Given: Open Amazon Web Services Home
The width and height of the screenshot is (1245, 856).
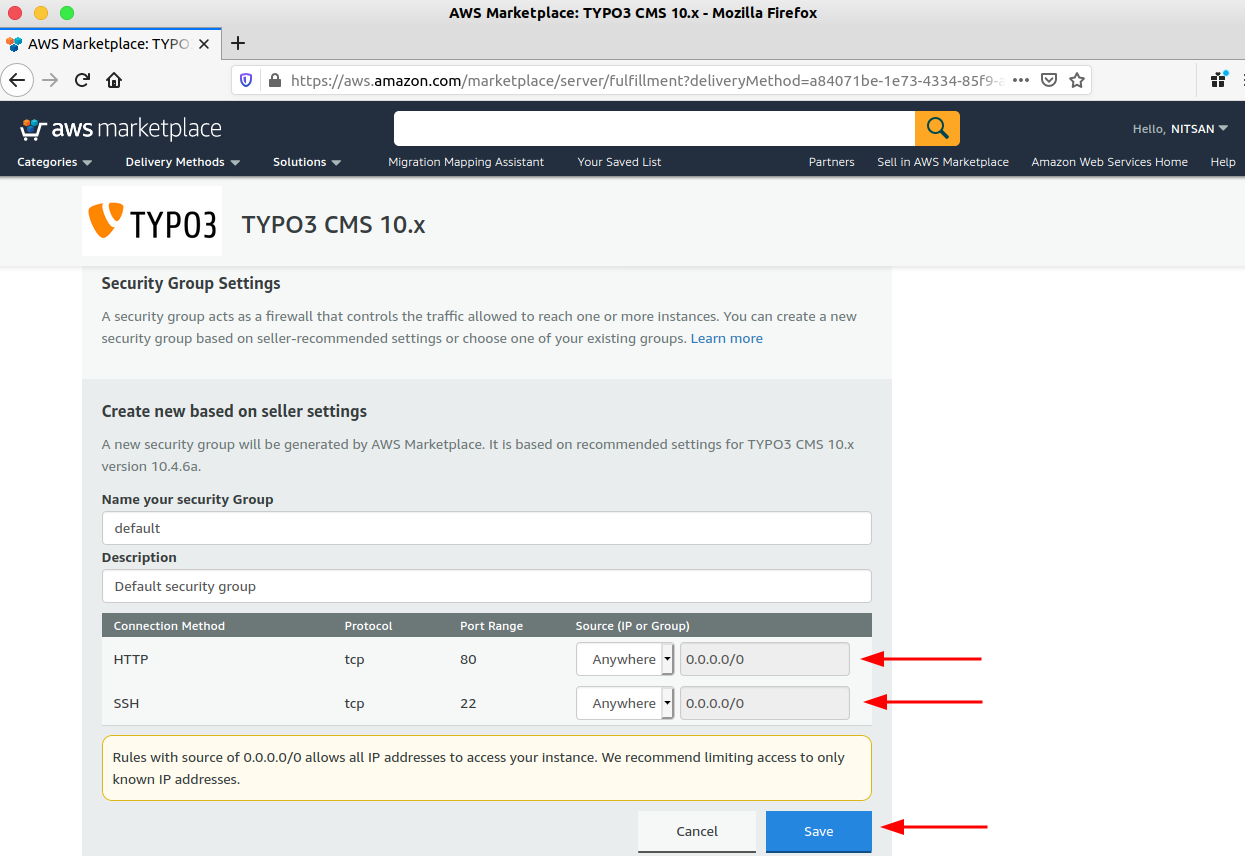Looking at the screenshot, I should tap(1110, 162).
